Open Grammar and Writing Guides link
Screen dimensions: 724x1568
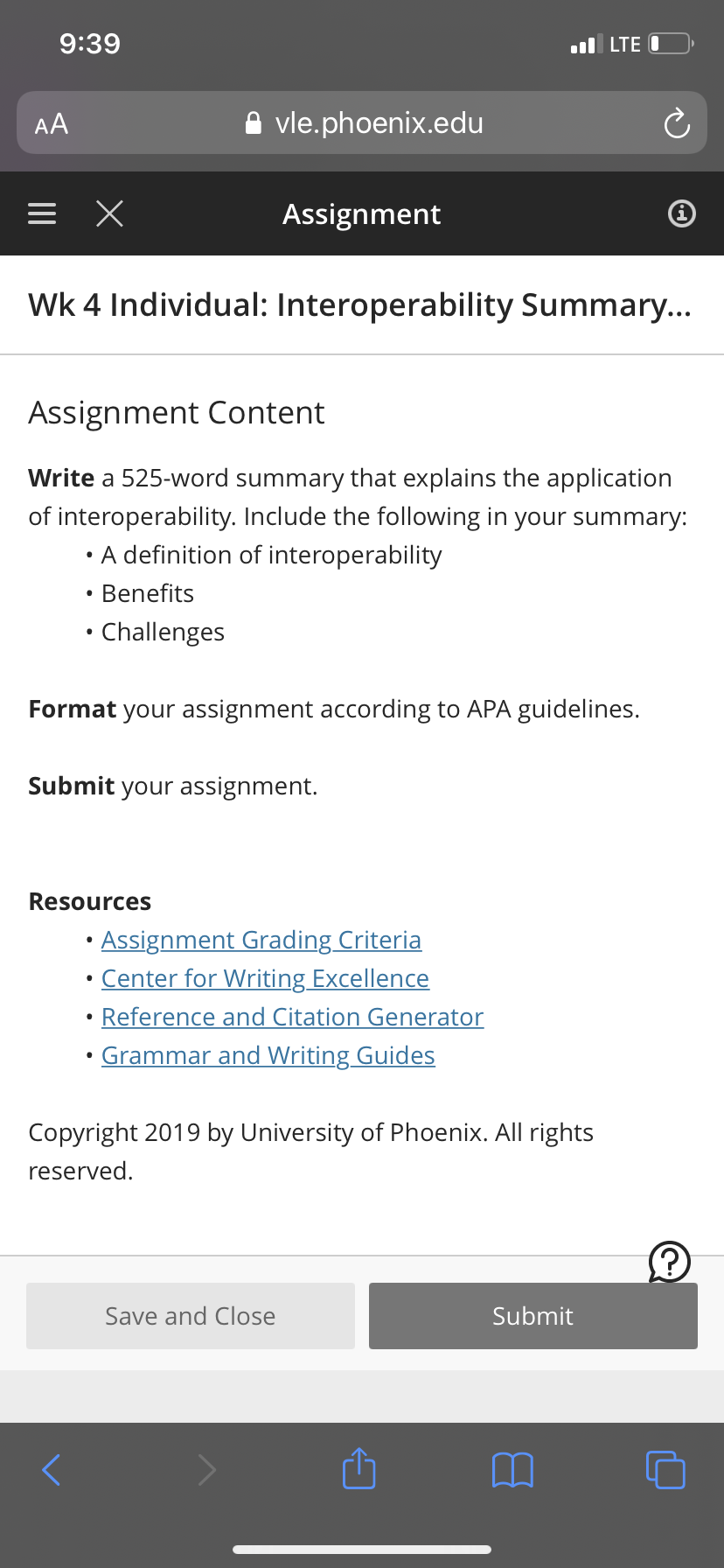(x=268, y=1055)
